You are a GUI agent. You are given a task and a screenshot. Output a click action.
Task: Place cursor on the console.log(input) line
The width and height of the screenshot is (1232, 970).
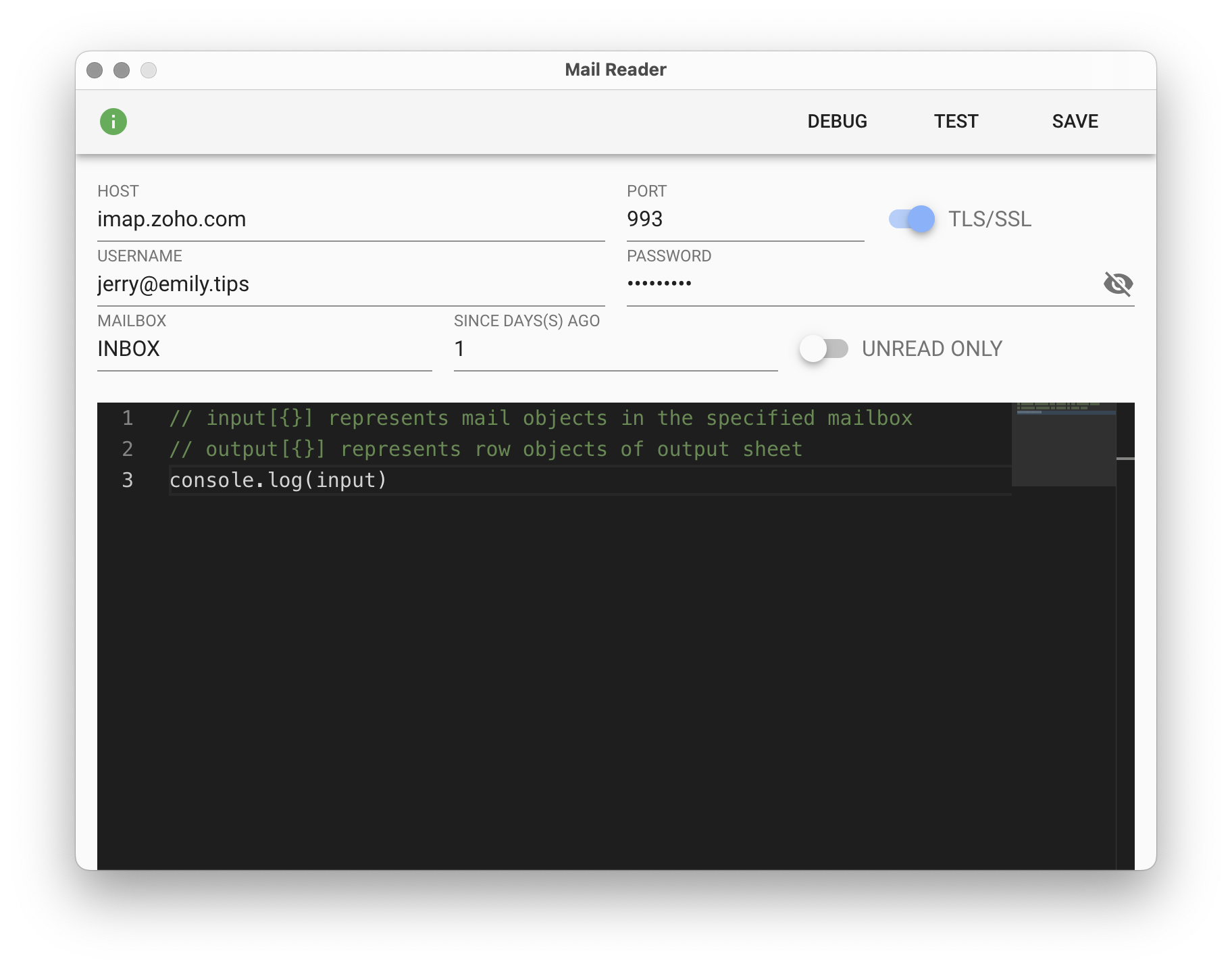pyautogui.click(x=278, y=480)
